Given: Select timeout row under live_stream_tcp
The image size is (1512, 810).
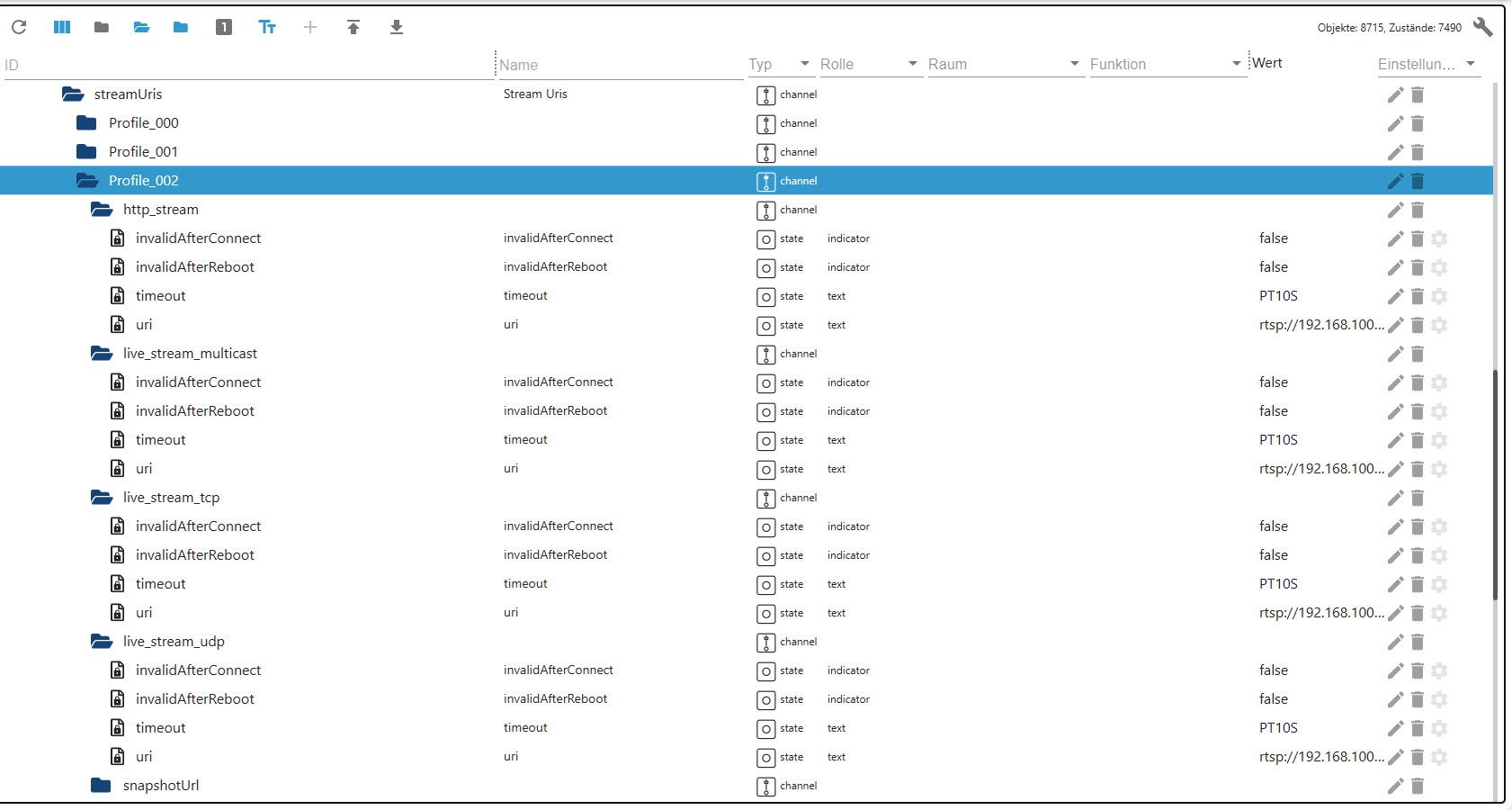Looking at the screenshot, I should [x=747, y=584].
